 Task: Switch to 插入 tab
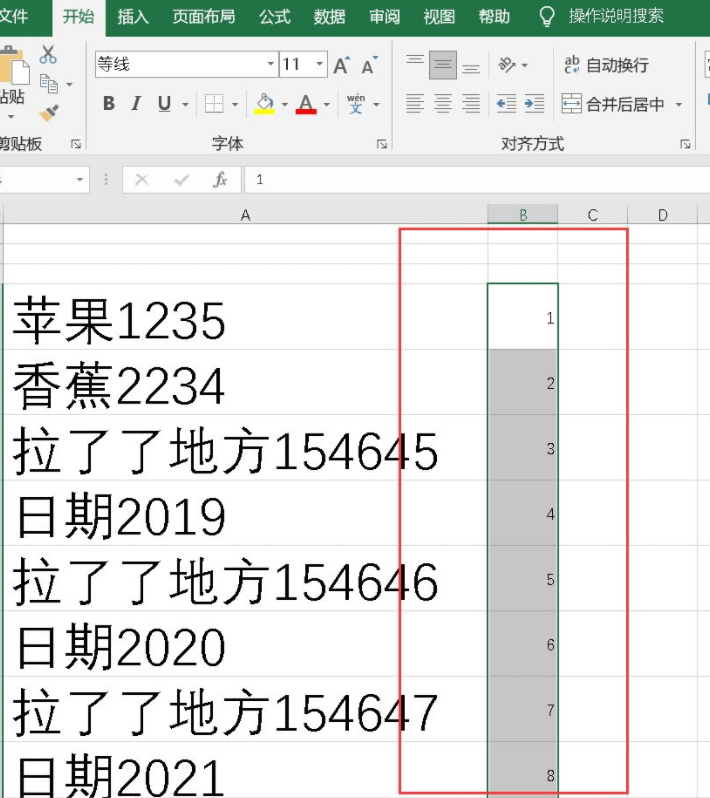pos(133,17)
